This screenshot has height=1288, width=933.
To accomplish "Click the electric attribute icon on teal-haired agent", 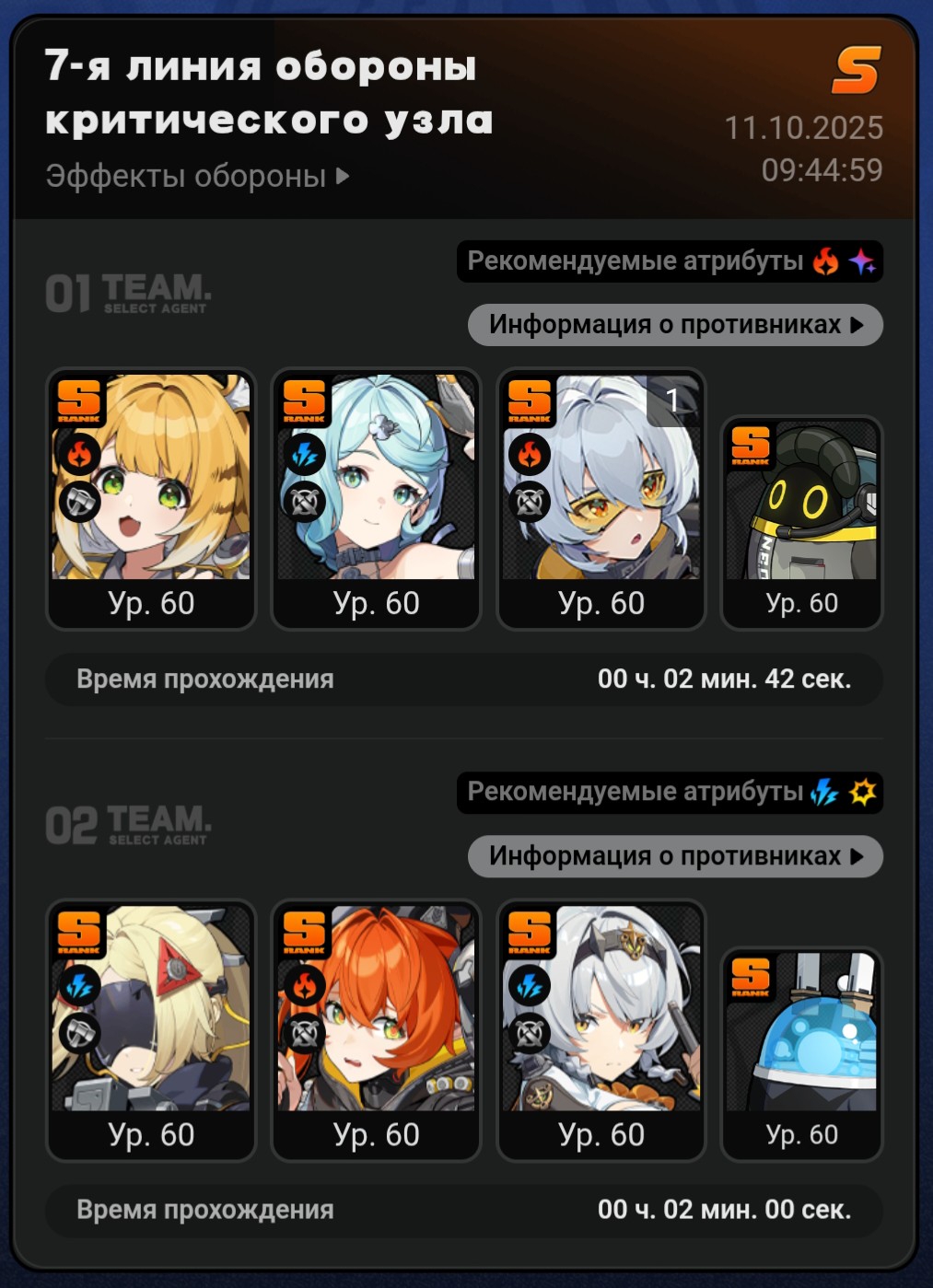I will point(305,454).
